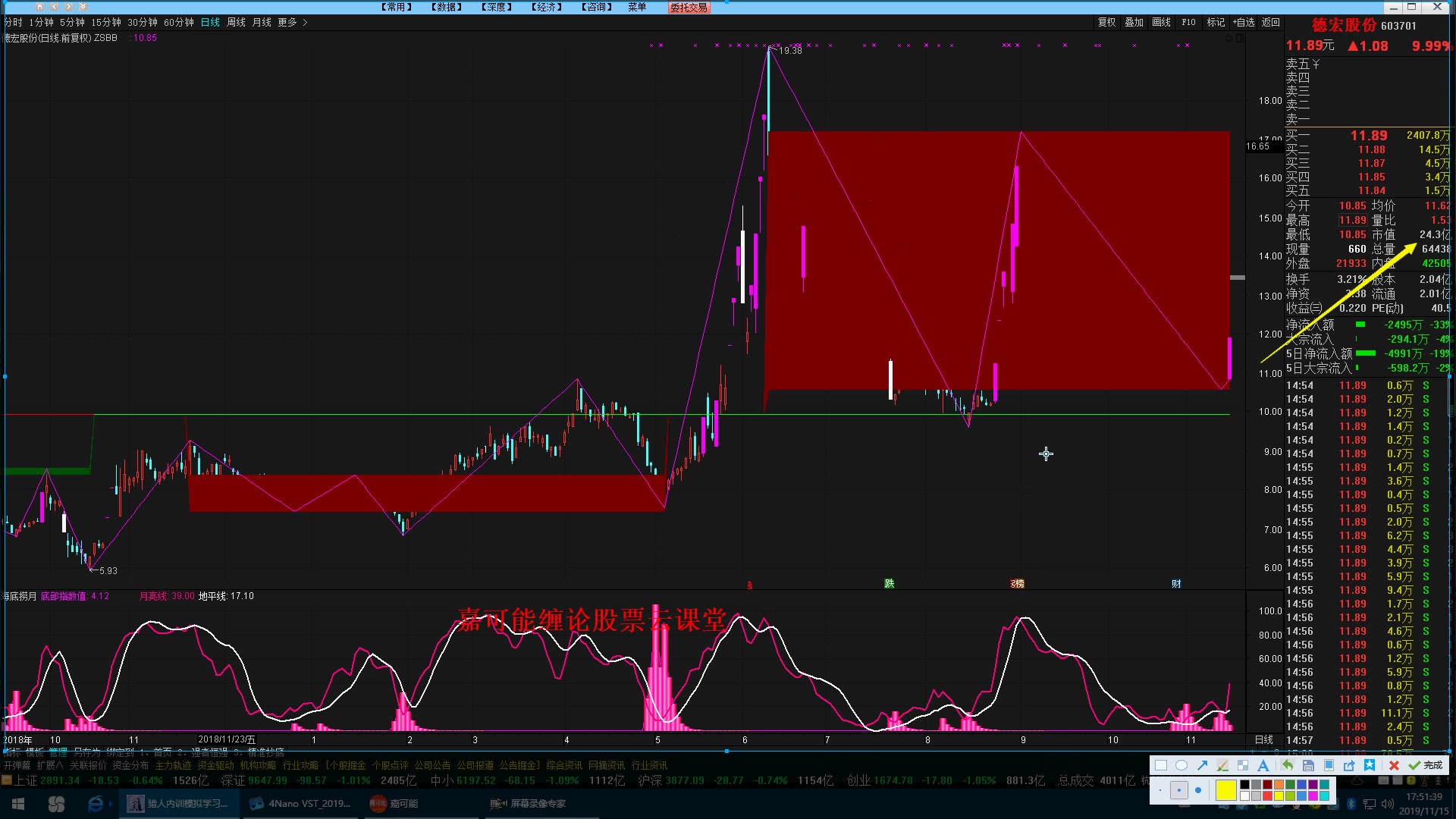Switch to 5分钟 period
The width and height of the screenshot is (1456, 819).
[73, 23]
